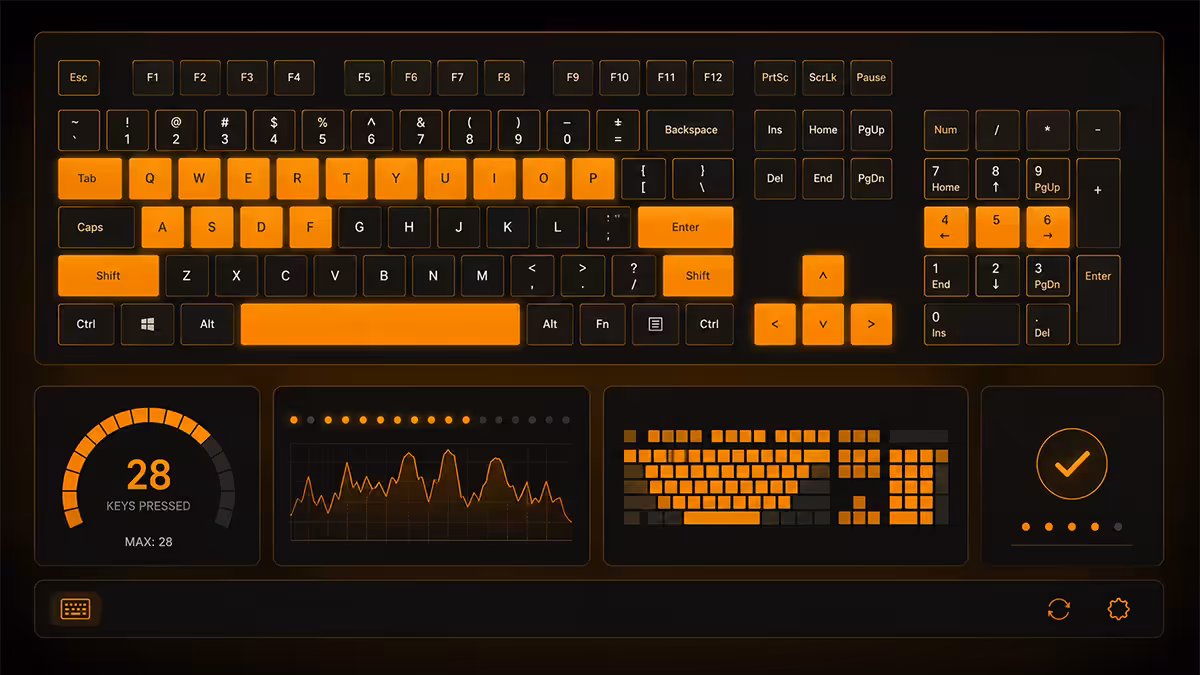Click the numpad 0 Ins key

tap(971, 324)
